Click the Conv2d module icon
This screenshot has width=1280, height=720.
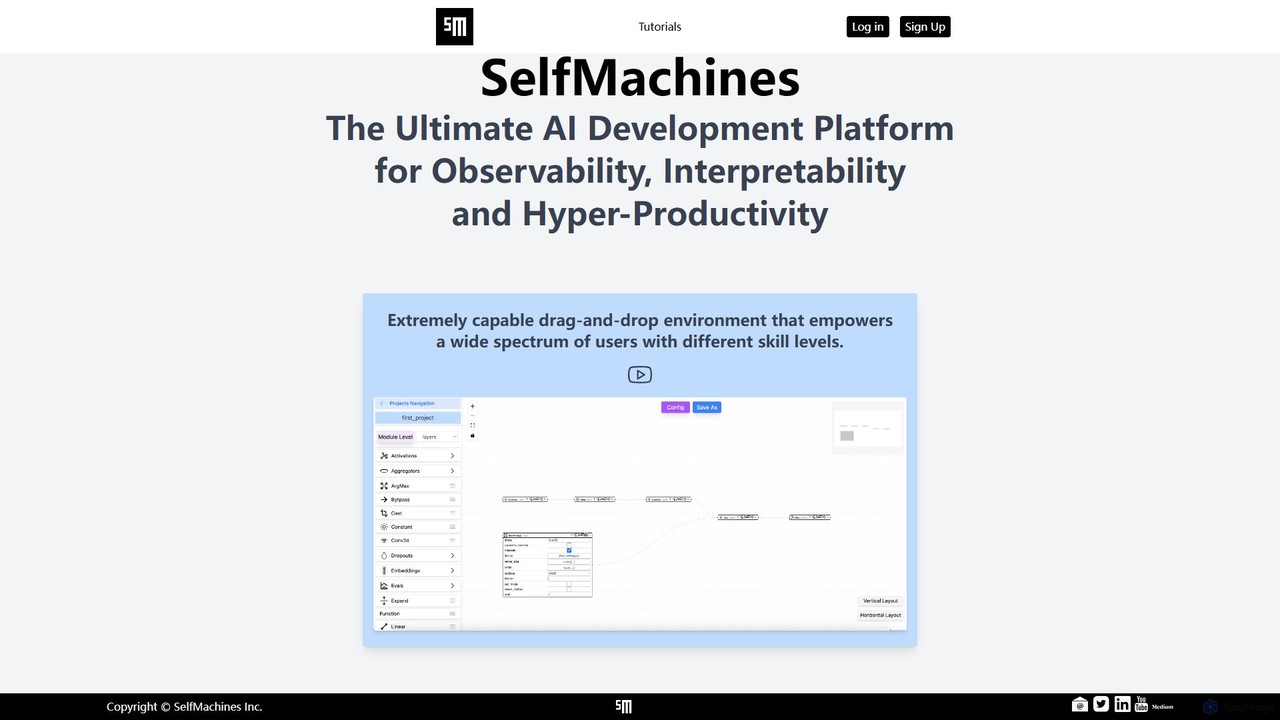click(384, 541)
